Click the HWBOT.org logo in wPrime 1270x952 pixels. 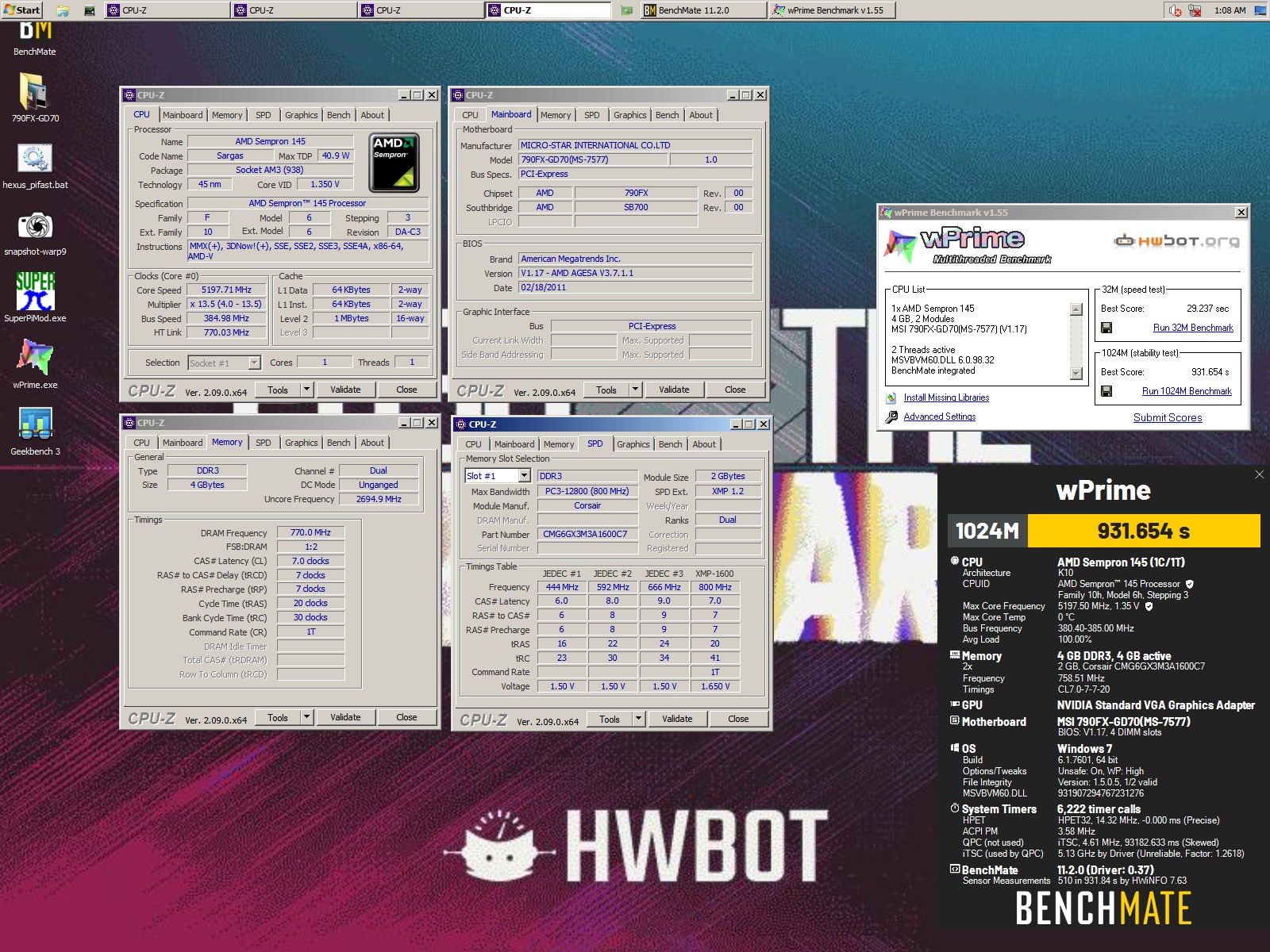tap(1177, 241)
